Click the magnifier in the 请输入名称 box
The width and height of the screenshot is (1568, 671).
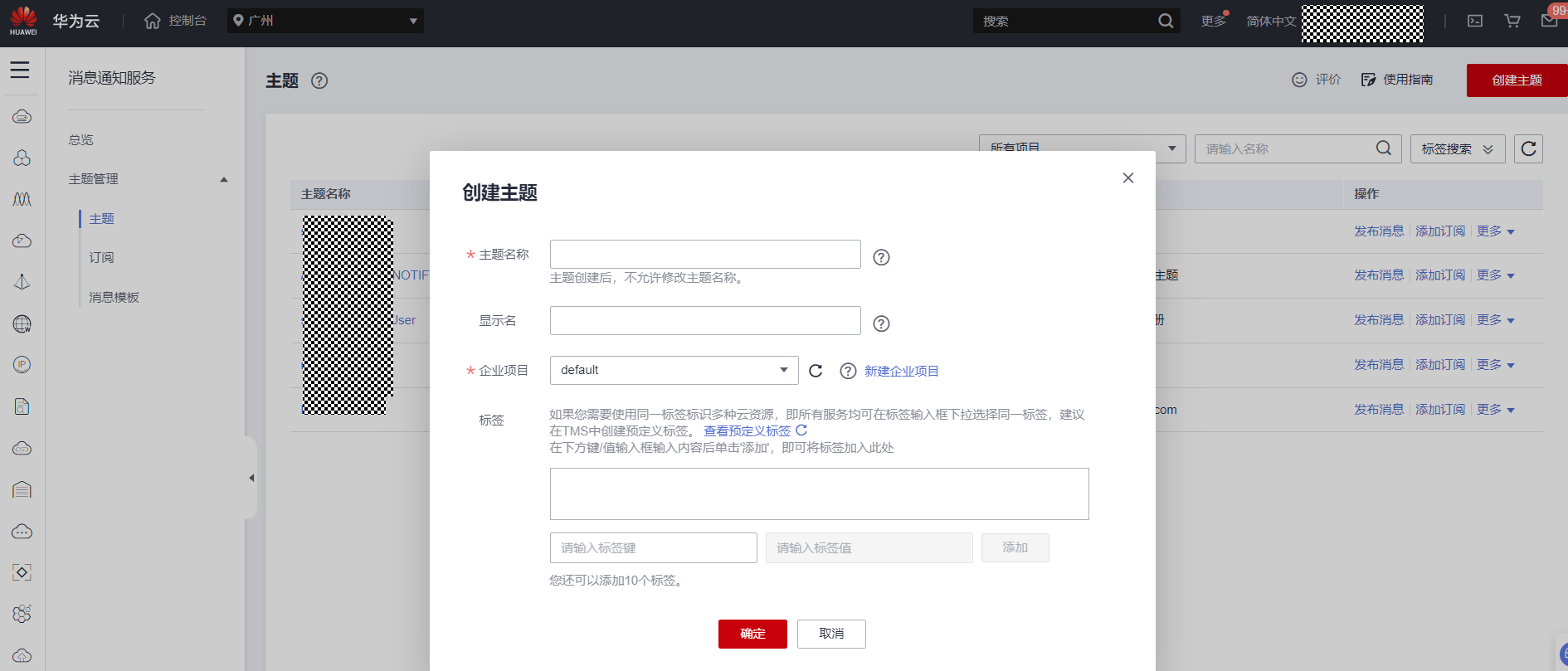(x=1384, y=148)
